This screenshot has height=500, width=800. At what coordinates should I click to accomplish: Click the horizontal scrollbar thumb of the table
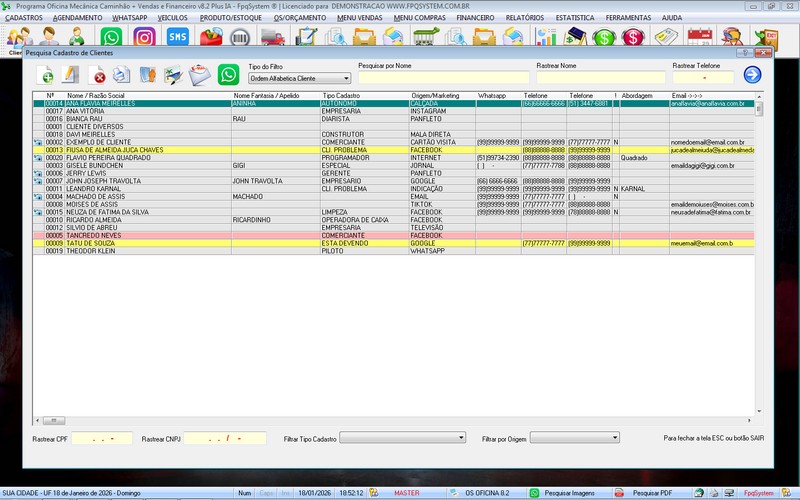54,420
